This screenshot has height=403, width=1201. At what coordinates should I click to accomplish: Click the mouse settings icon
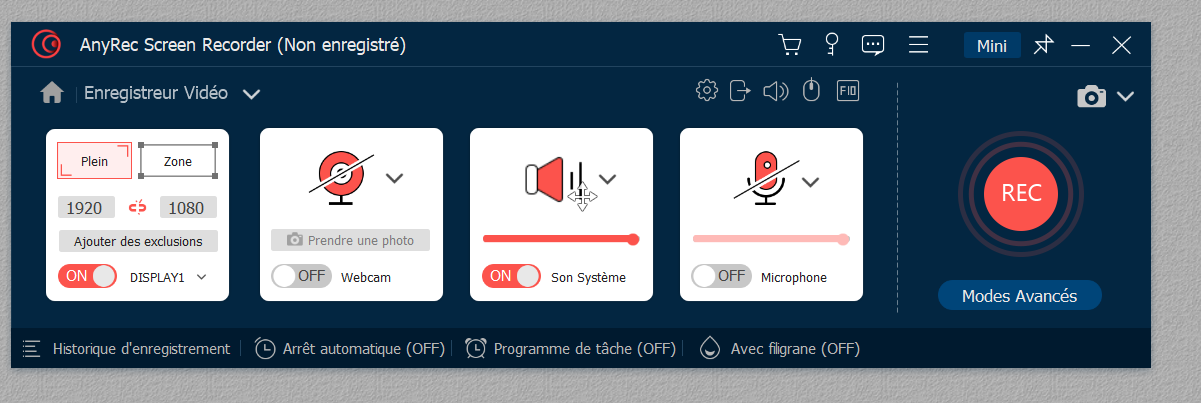pos(812,91)
